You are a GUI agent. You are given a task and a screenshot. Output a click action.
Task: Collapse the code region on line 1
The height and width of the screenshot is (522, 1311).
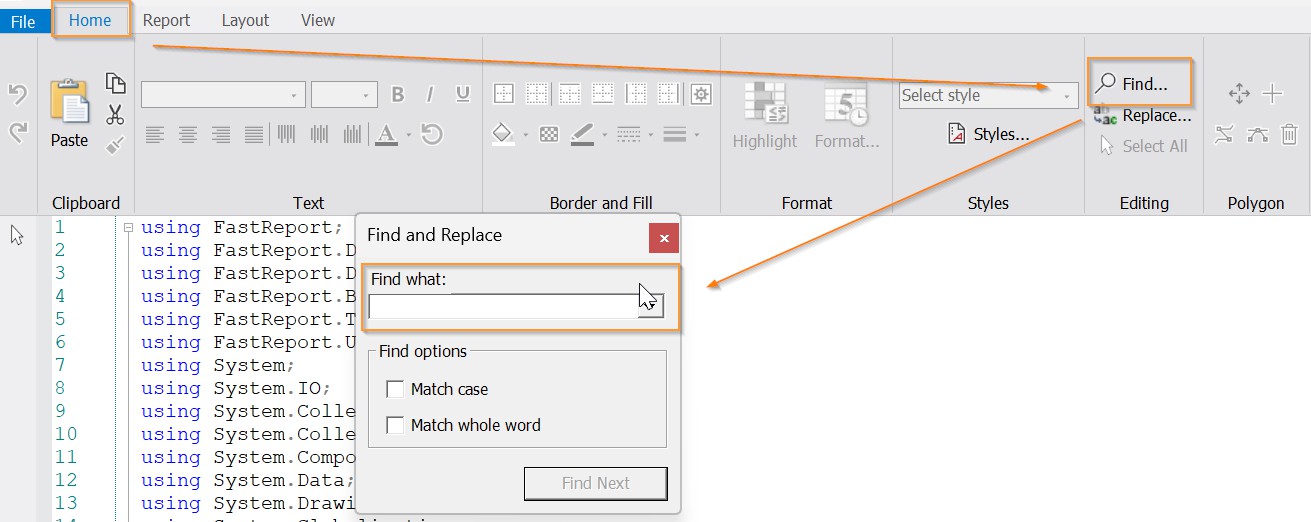128,228
